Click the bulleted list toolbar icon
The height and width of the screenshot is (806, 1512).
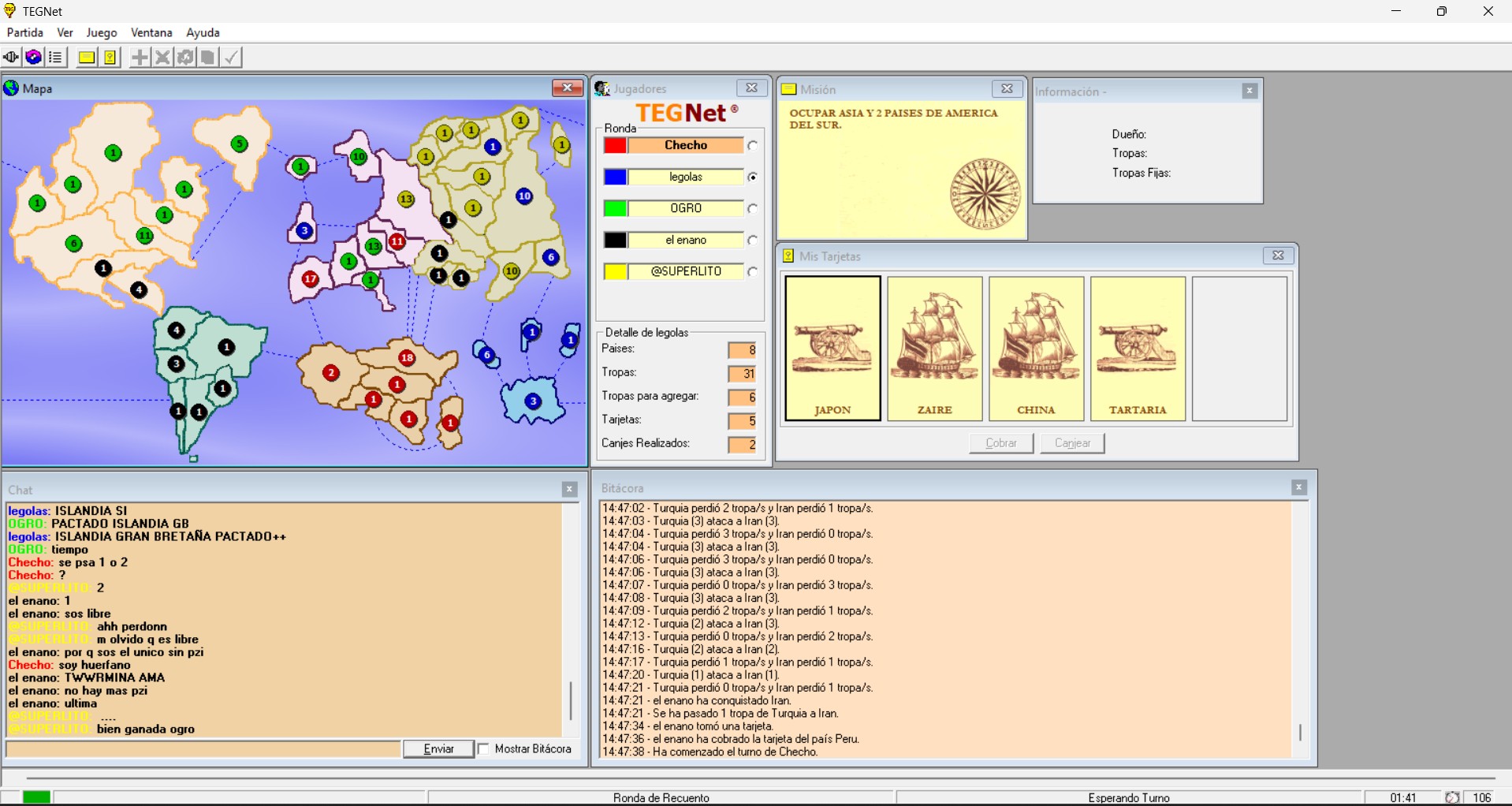click(x=56, y=58)
